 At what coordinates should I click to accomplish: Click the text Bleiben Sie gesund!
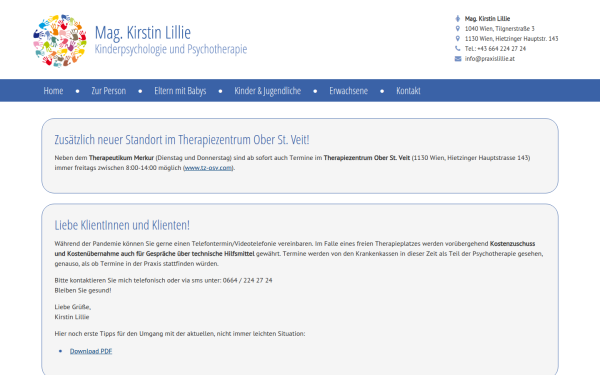click(x=83, y=290)
